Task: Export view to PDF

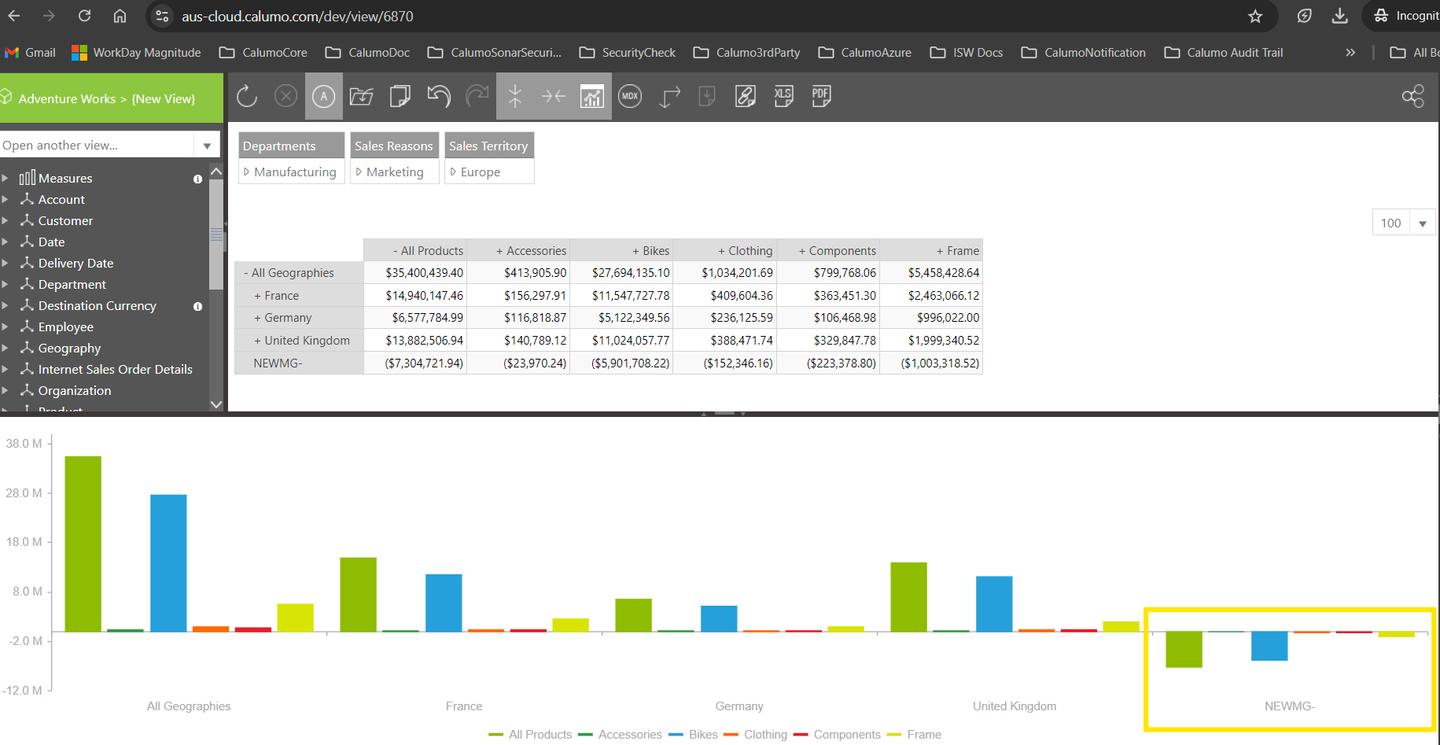Action: coord(821,96)
